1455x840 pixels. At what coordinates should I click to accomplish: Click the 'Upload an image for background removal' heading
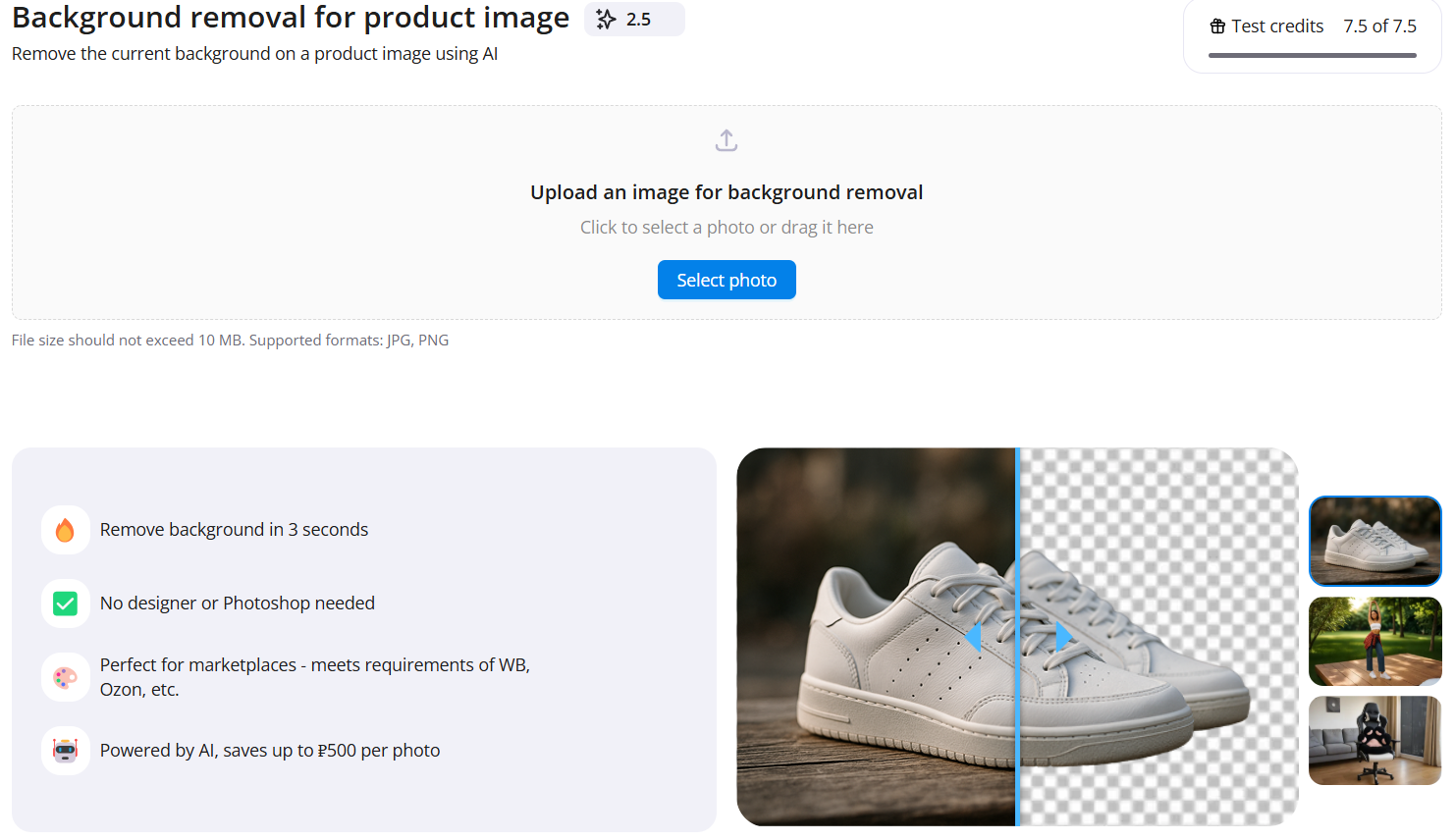coord(727,192)
